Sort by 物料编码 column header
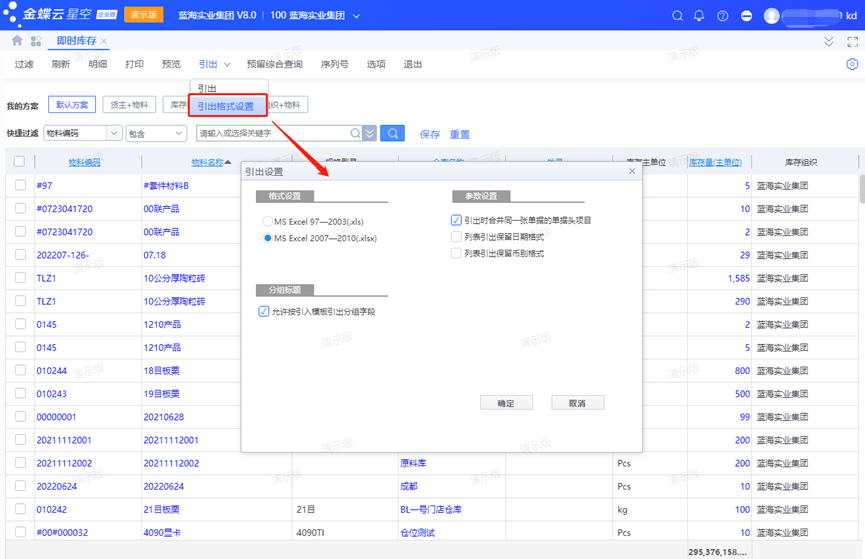 click(84, 162)
